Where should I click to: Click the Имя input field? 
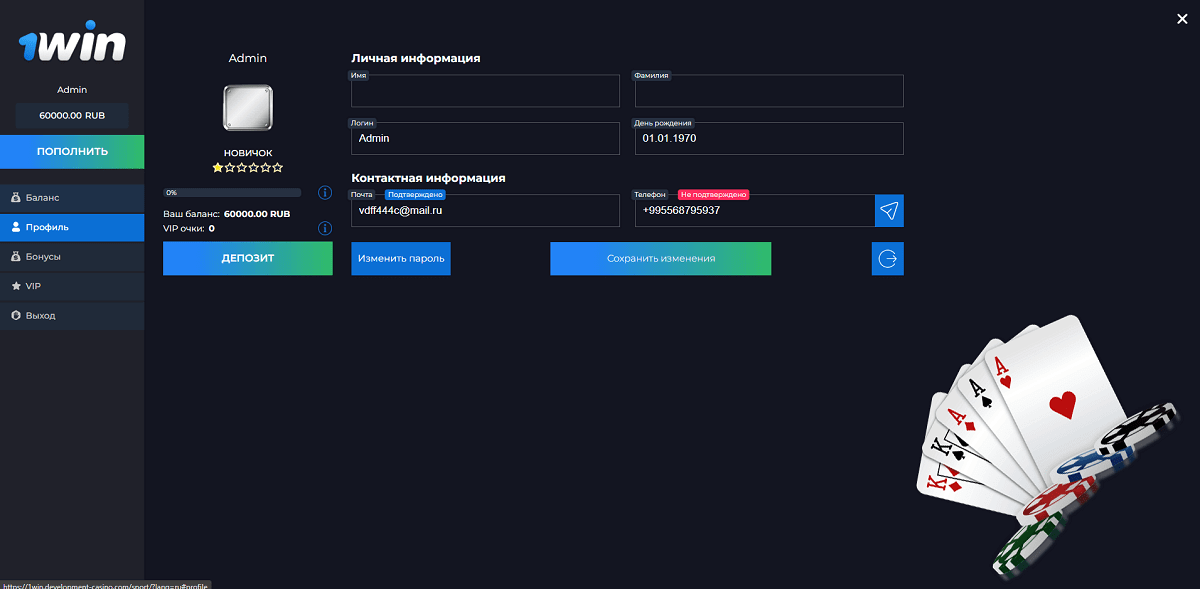485,91
